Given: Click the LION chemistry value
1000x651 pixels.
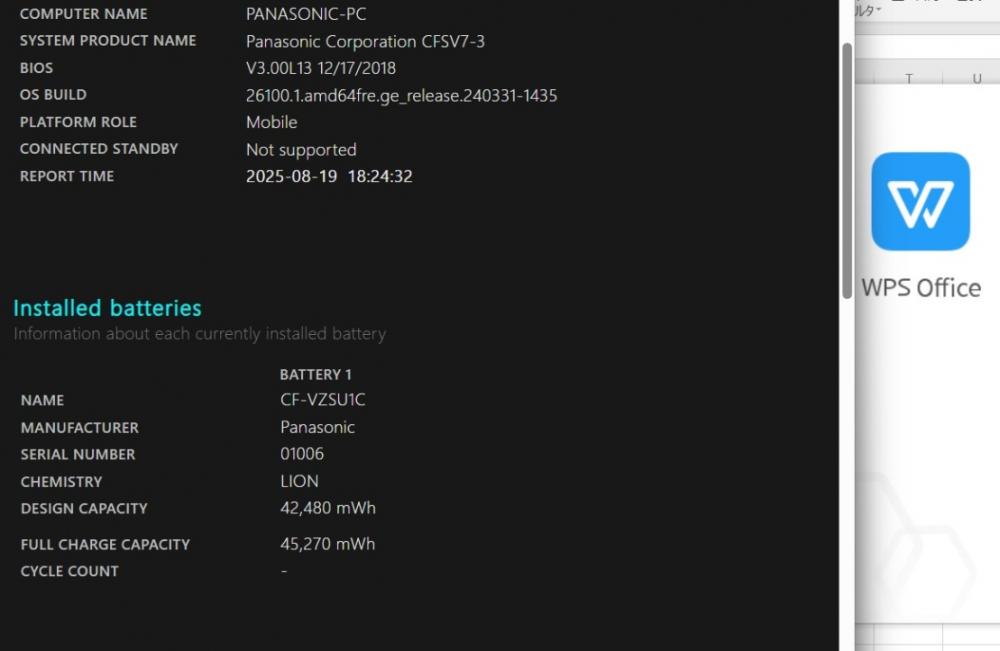Looking at the screenshot, I should 299,481.
